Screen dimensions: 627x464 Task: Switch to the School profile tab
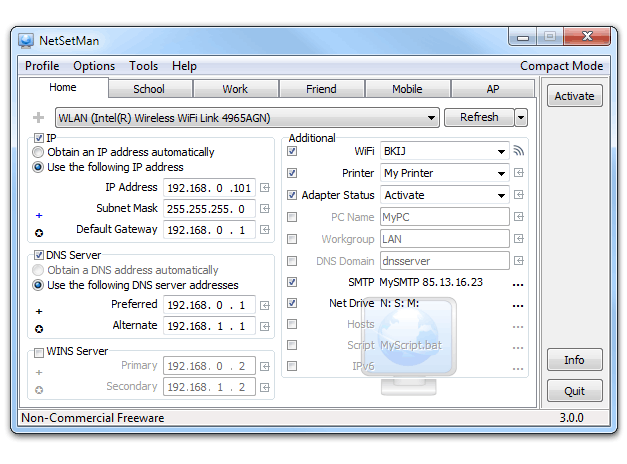pos(149,89)
